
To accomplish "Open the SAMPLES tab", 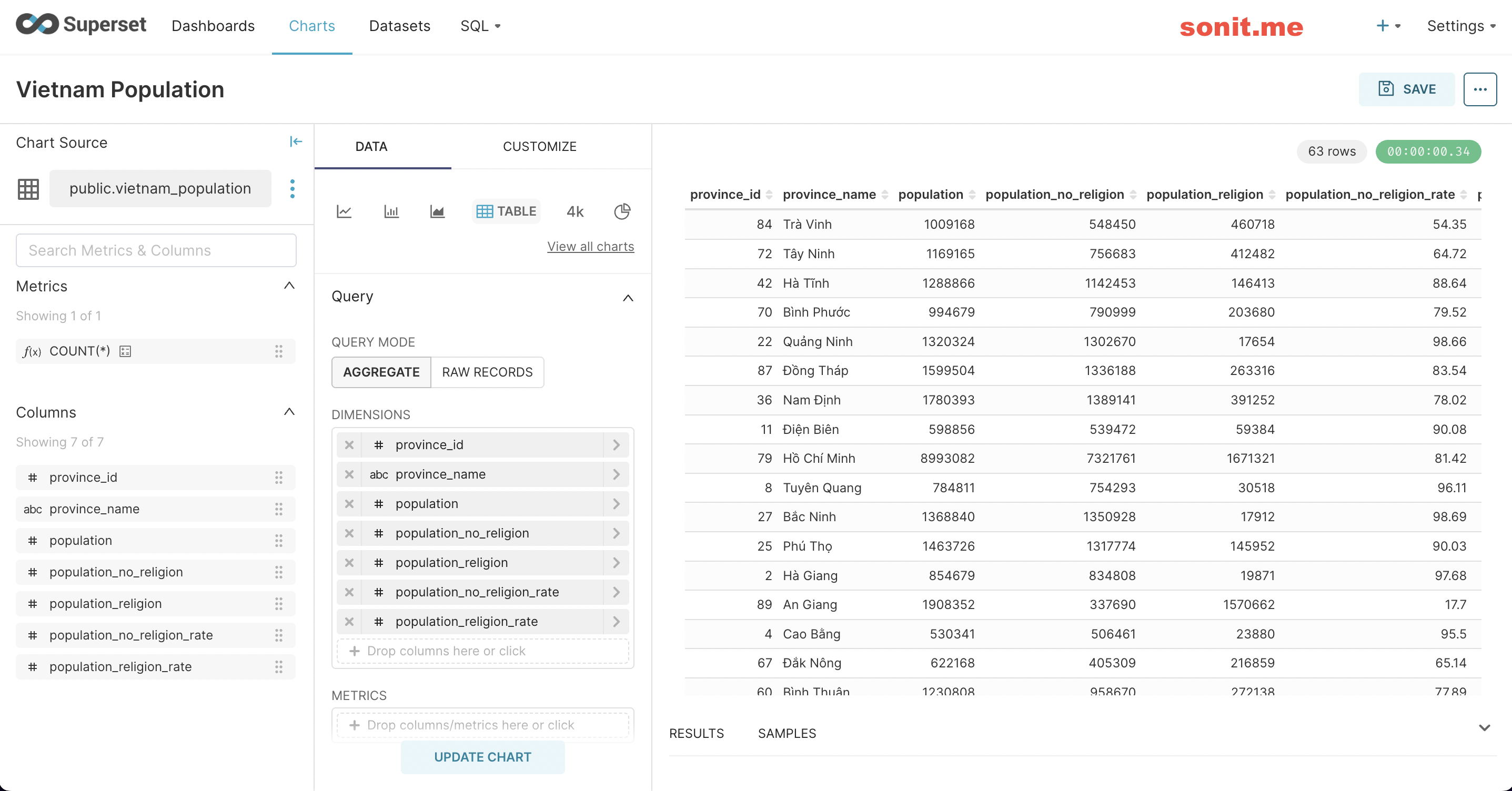I will [x=787, y=733].
